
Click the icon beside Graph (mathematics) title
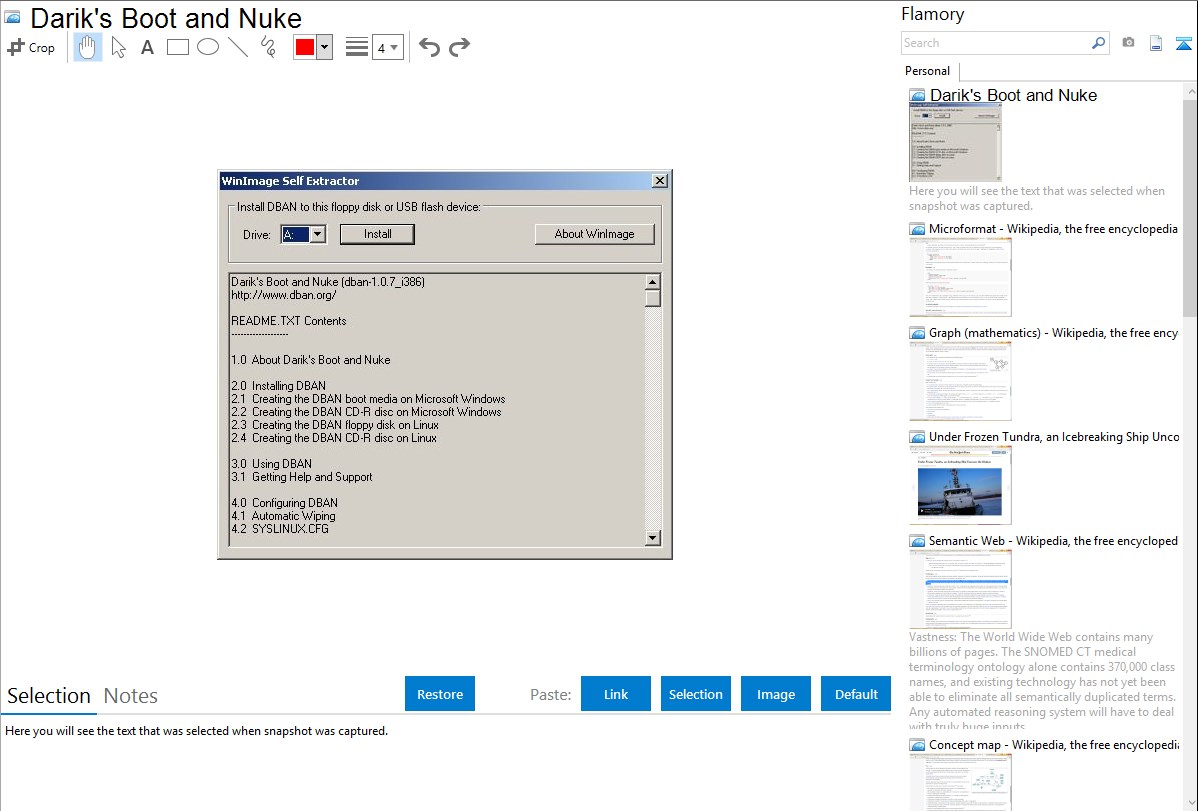click(917, 333)
